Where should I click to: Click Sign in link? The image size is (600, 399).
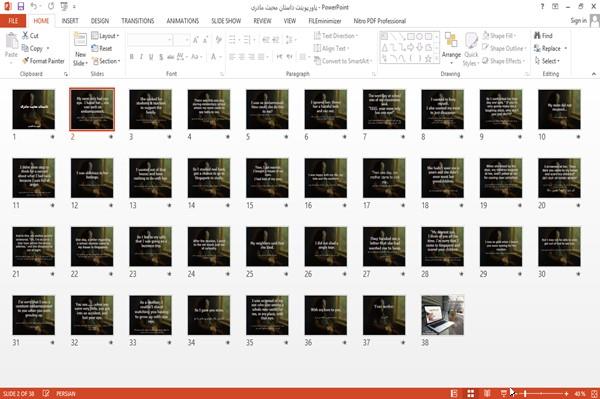[578, 21]
